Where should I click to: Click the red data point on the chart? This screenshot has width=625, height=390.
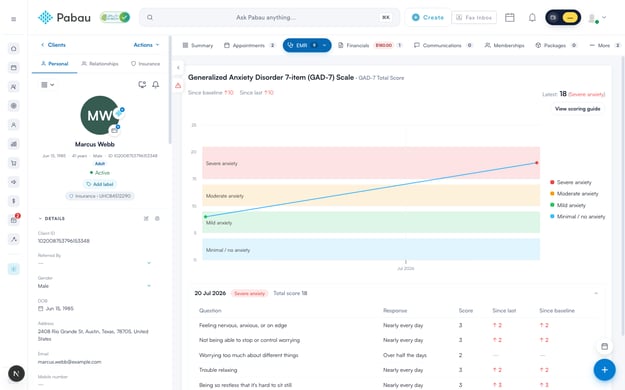[x=537, y=163]
